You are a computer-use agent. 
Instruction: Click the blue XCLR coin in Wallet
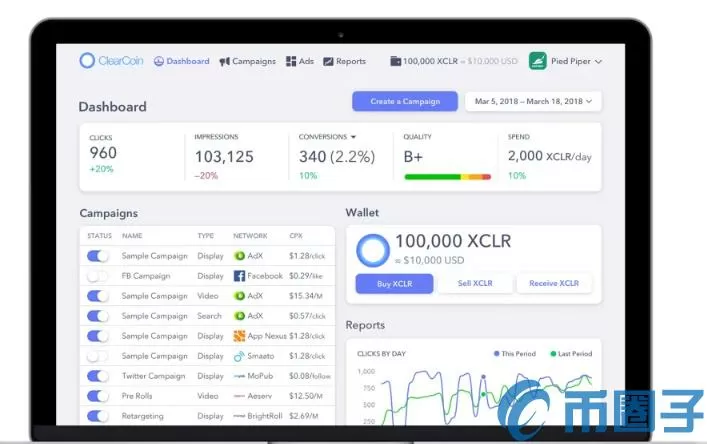coord(372,249)
